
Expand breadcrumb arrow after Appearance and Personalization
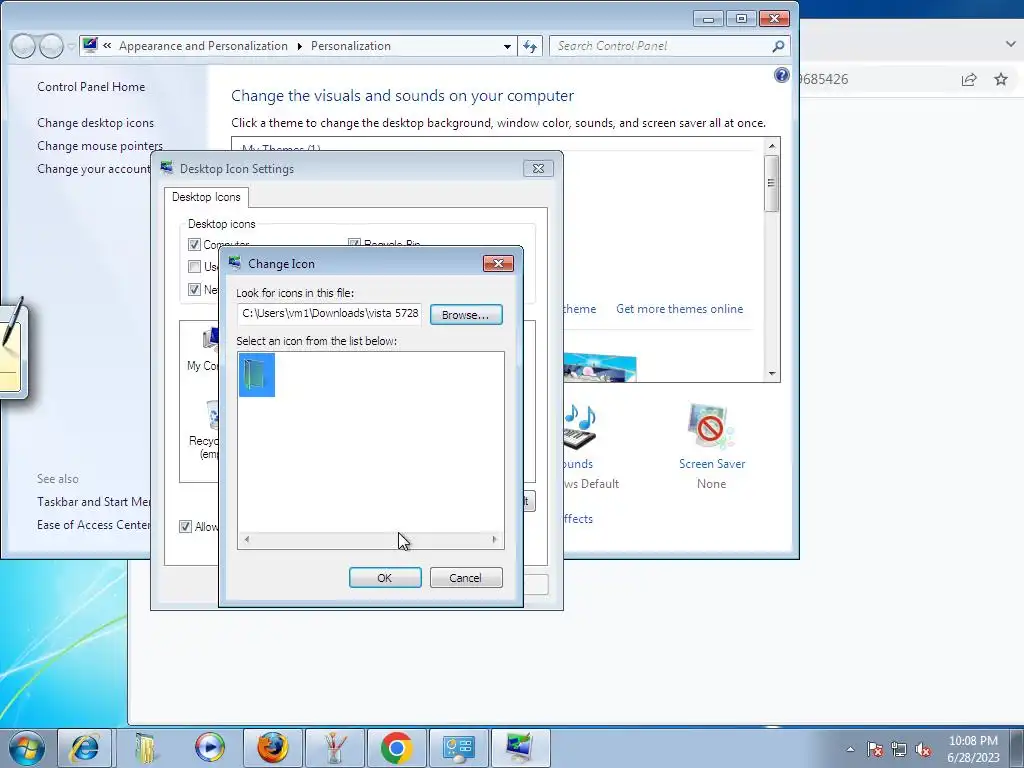[x=300, y=46]
